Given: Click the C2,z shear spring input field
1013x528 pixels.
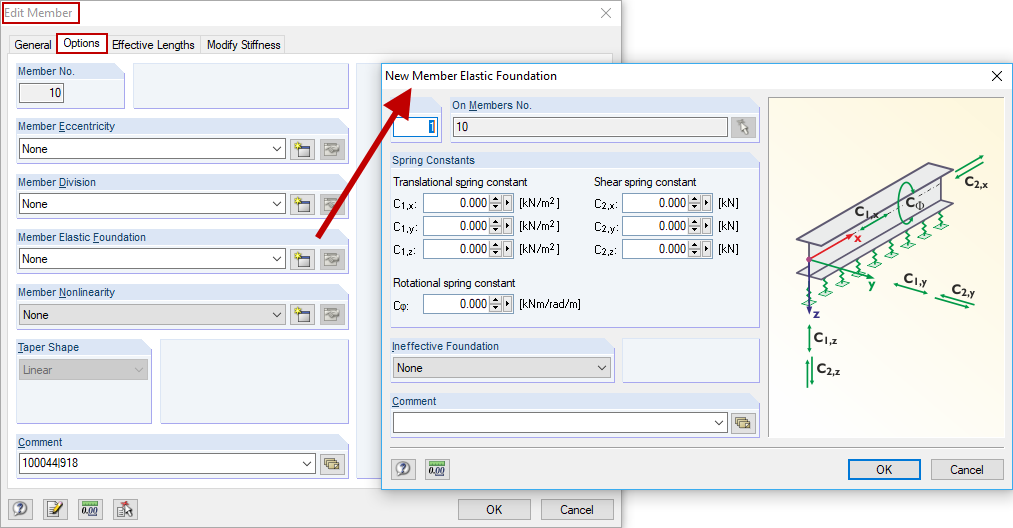Looking at the screenshot, I should [656, 249].
